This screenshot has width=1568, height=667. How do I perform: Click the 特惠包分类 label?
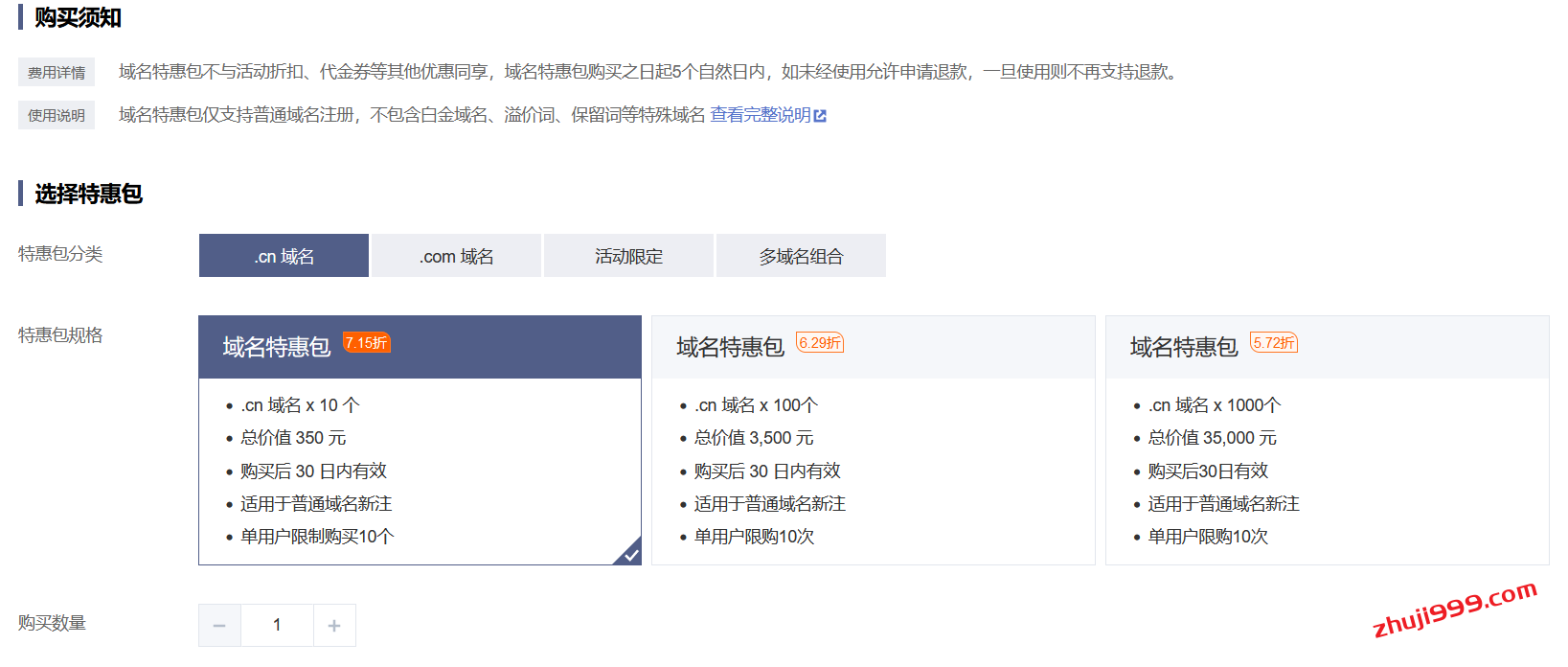[x=60, y=254]
